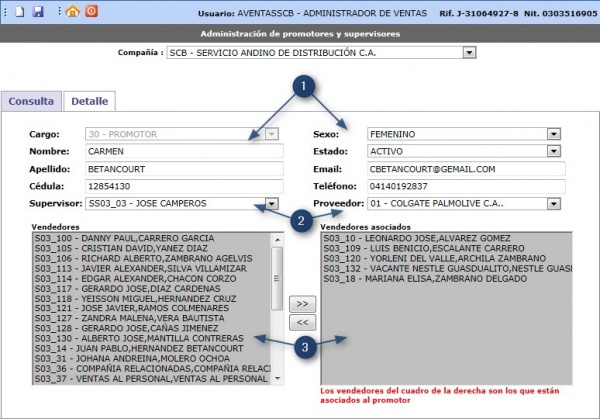The image size is (600, 419).
Task: Open the Compañía dropdown
Action: click(x=469, y=52)
